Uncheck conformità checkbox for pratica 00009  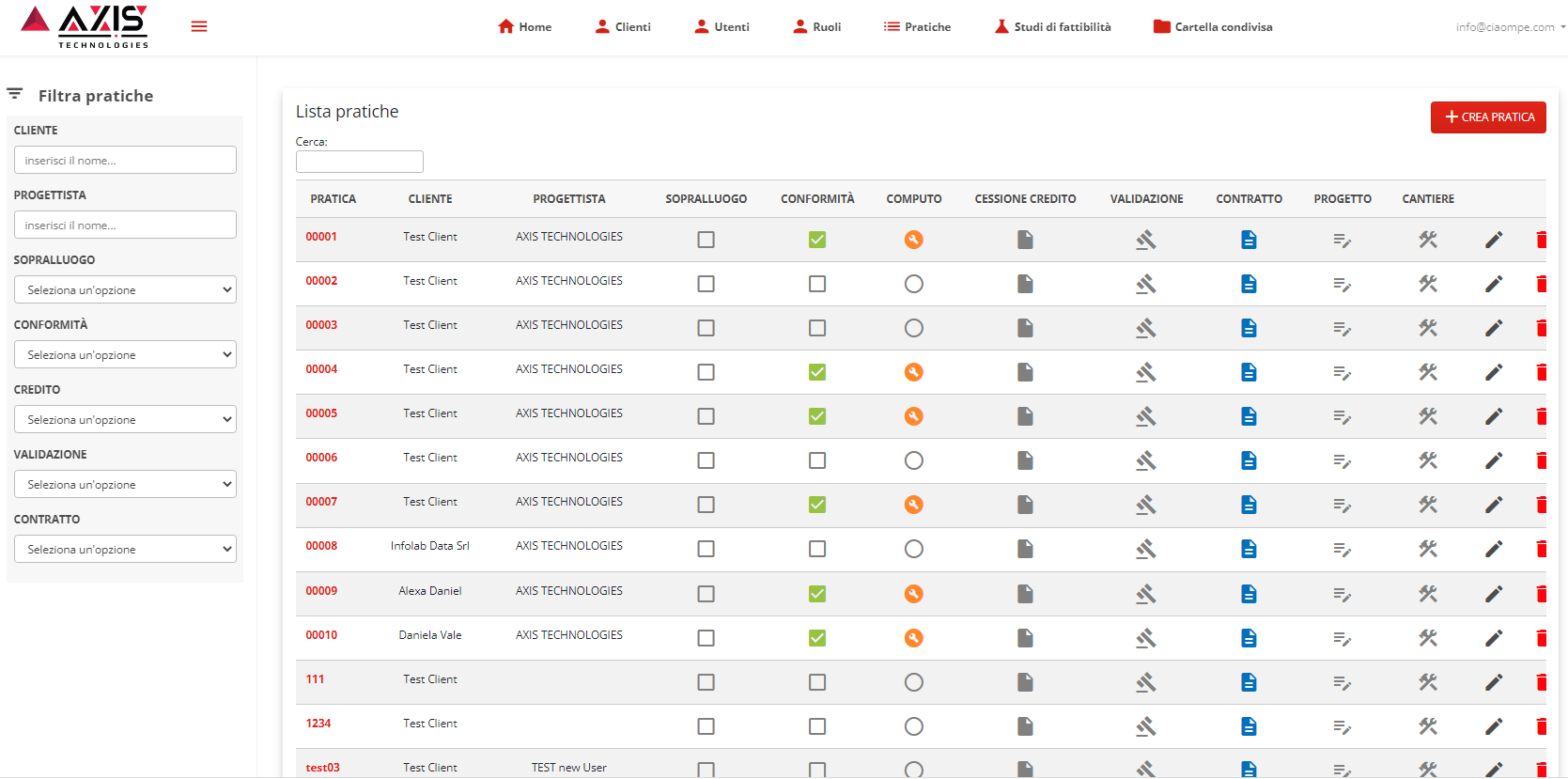817,594
